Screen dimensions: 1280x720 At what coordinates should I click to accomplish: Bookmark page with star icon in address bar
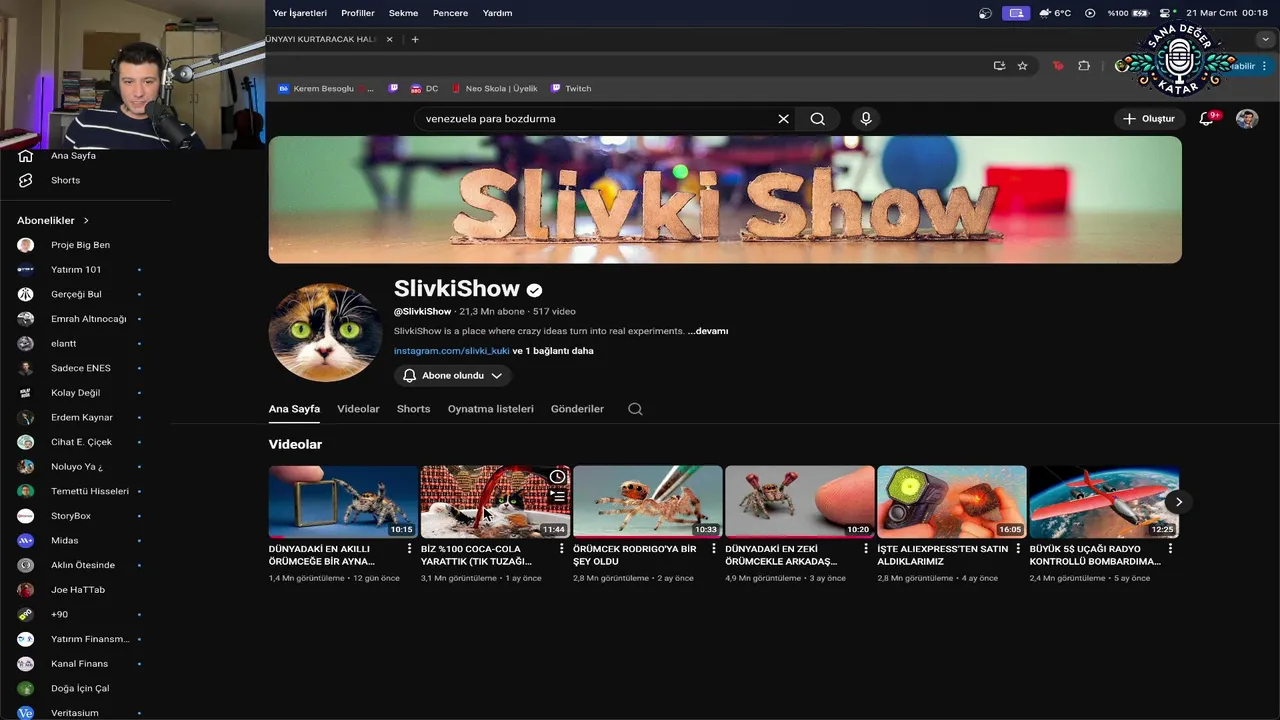click(x=1022, y=66)
